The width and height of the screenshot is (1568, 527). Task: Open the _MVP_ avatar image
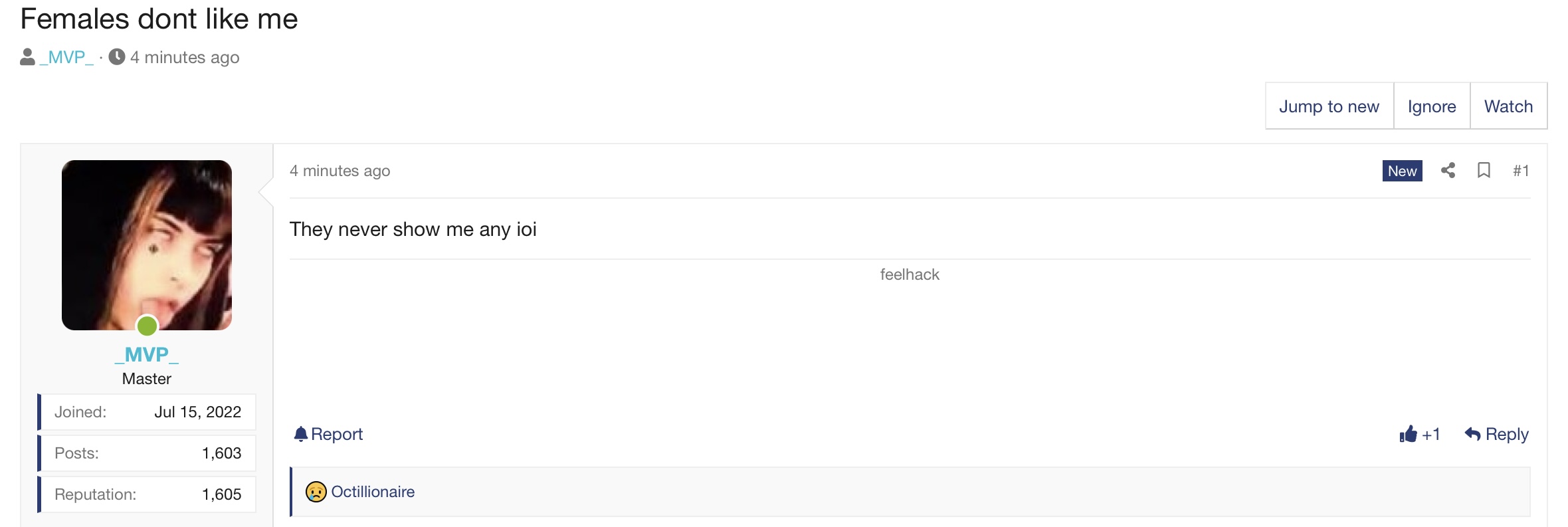point(147,245)
